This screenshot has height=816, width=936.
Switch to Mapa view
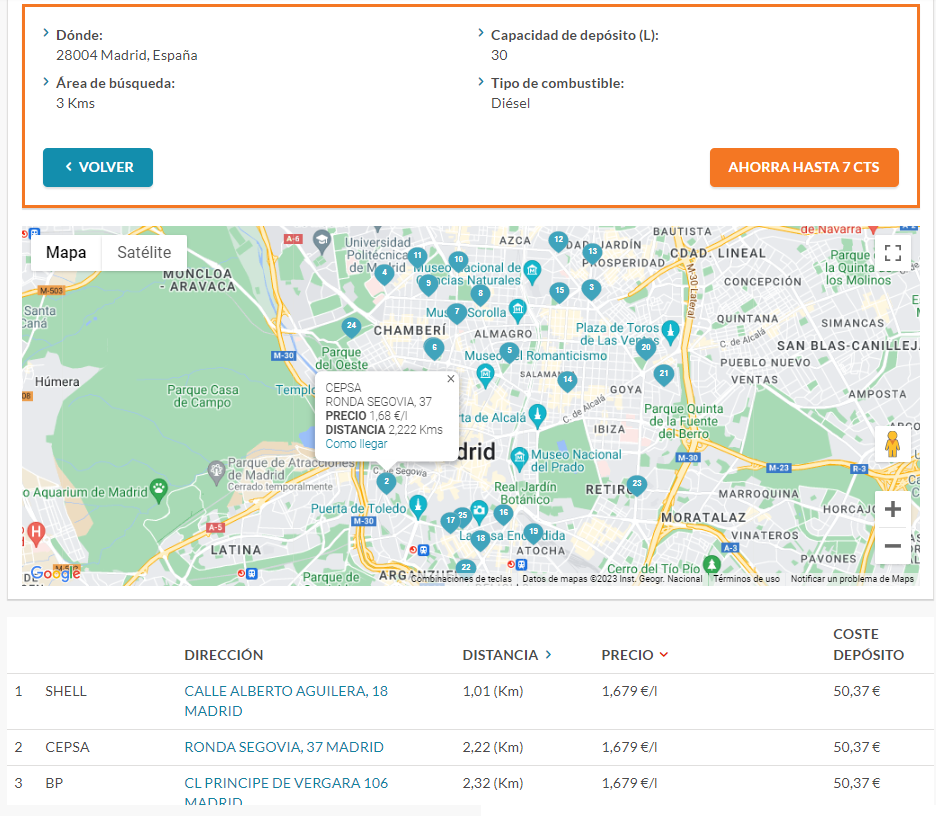[x=66, y=253]
